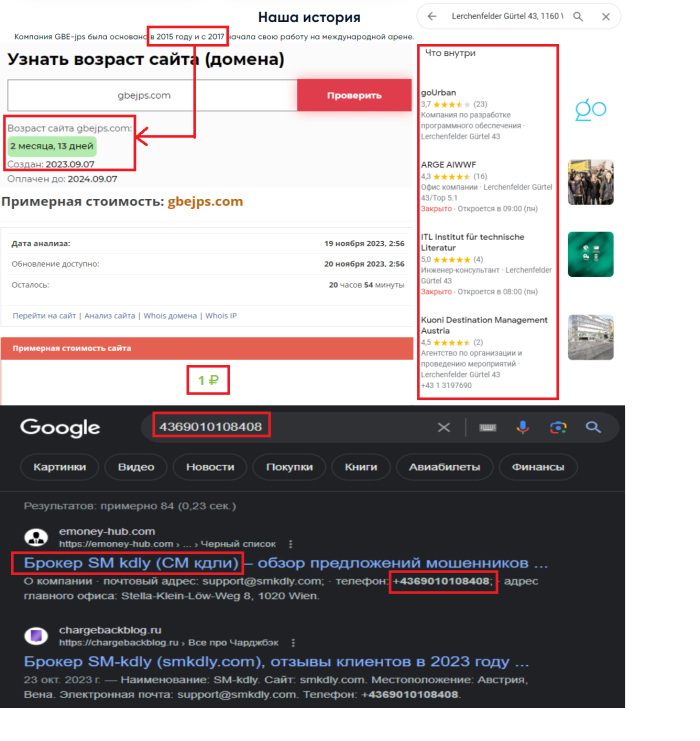The image size is (700, 741).
Task: Click the Kuoni phone number +43 1 3197690
Action: [446, 386]
